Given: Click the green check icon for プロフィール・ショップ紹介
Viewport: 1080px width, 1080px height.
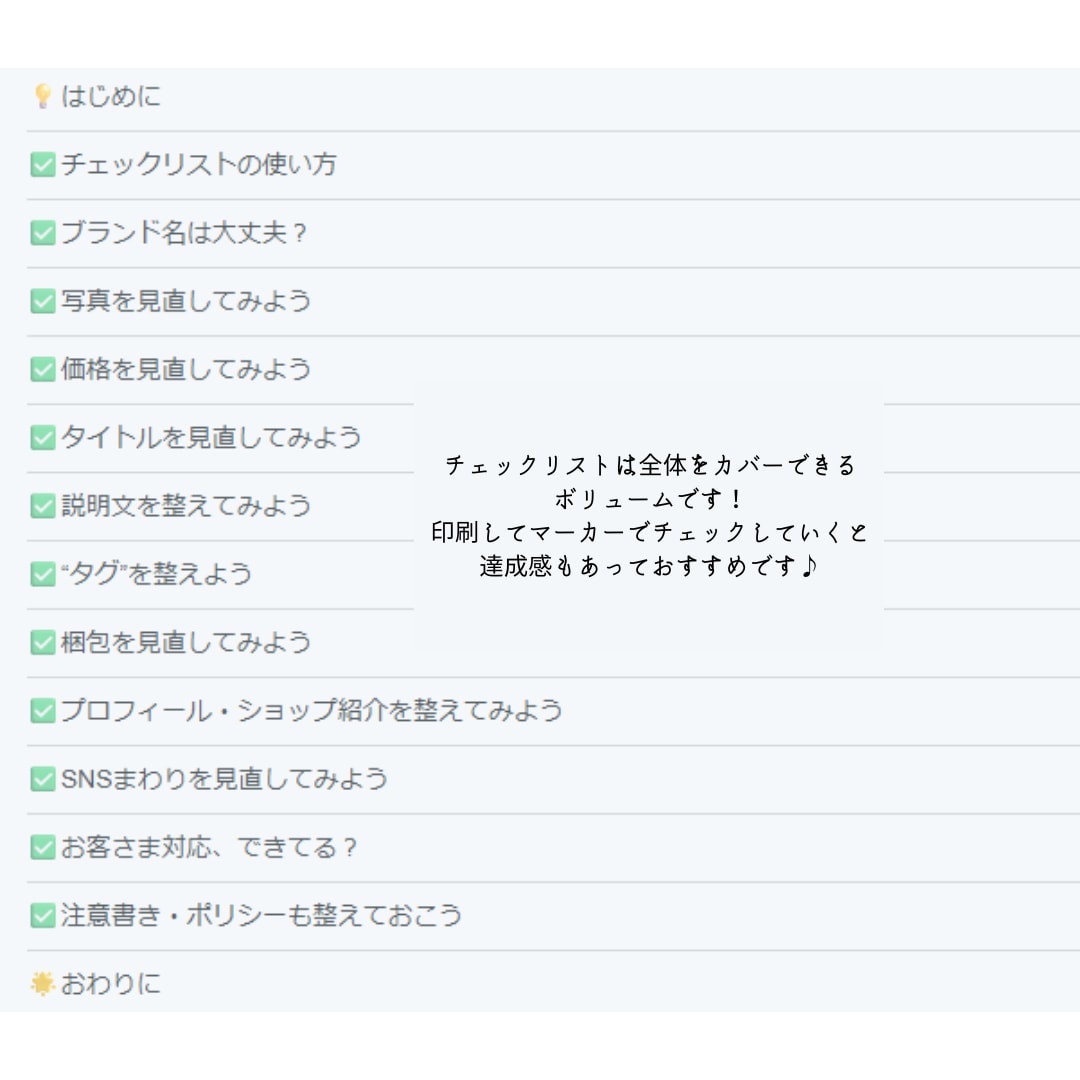Looking at the screenshot, I should pos(43,710).
